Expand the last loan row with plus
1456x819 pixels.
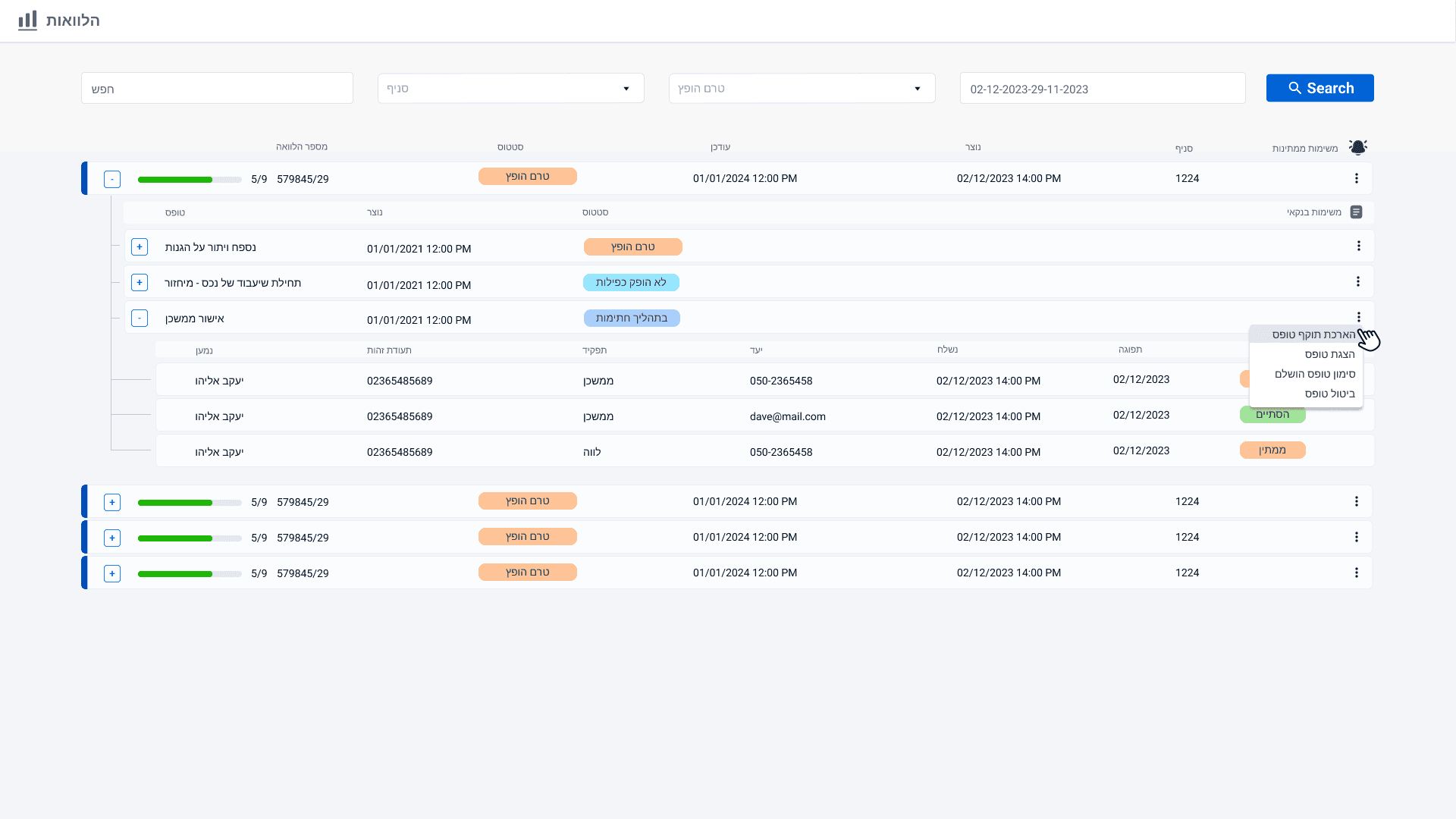112,573
